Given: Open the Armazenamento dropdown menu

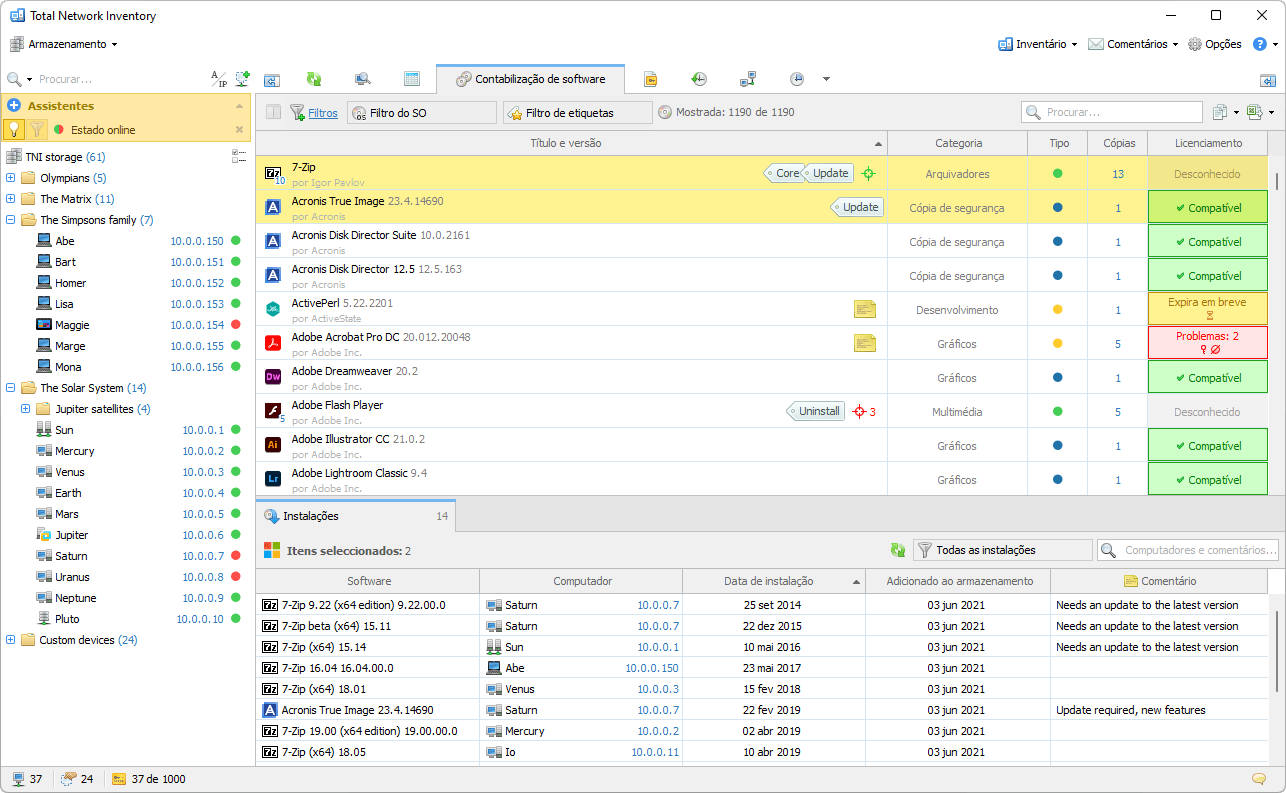Looking at the screenshot, I should (x=64, y=44).
